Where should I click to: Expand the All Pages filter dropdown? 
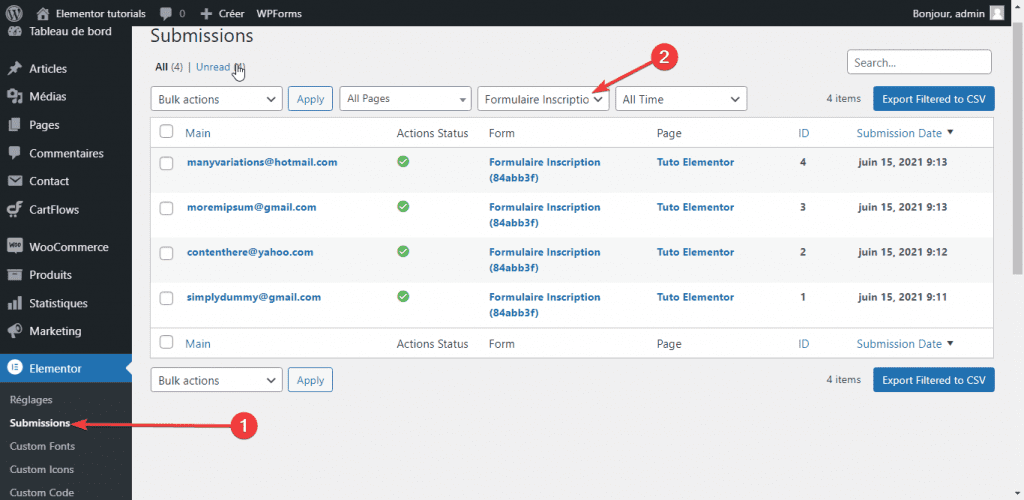(405, 99)
